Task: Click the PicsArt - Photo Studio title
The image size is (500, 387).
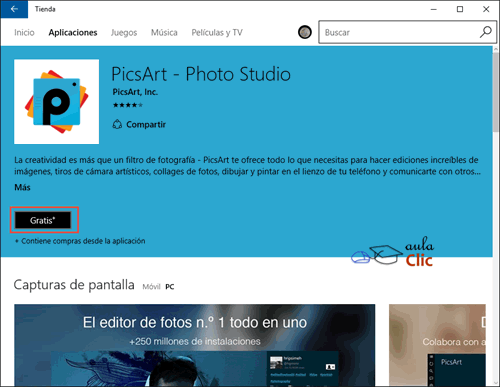Action: 201,74
